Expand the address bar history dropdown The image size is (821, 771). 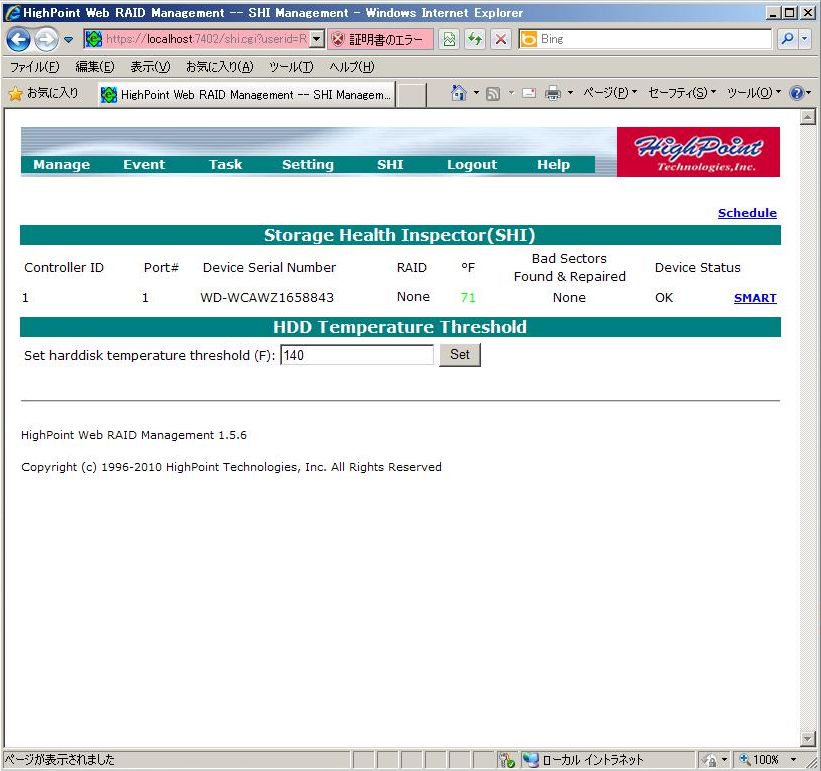(316, 39)
